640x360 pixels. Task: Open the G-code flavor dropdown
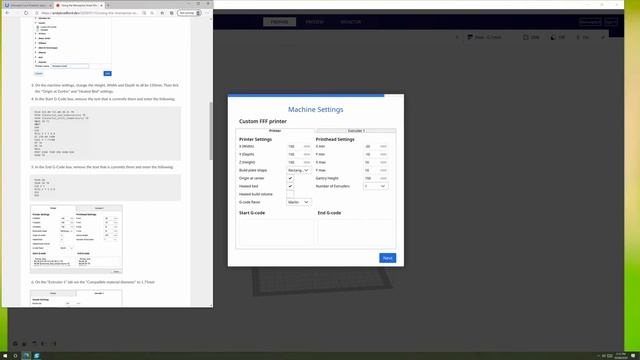click(298, 202)
